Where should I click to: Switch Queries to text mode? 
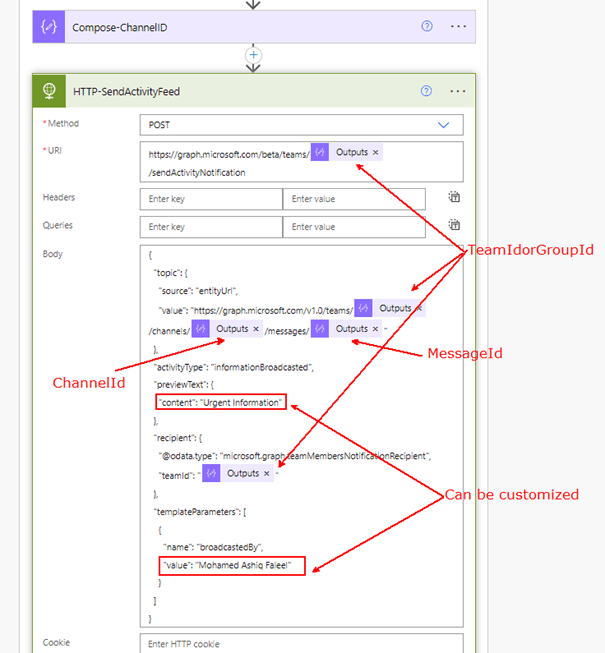[454, 226]
